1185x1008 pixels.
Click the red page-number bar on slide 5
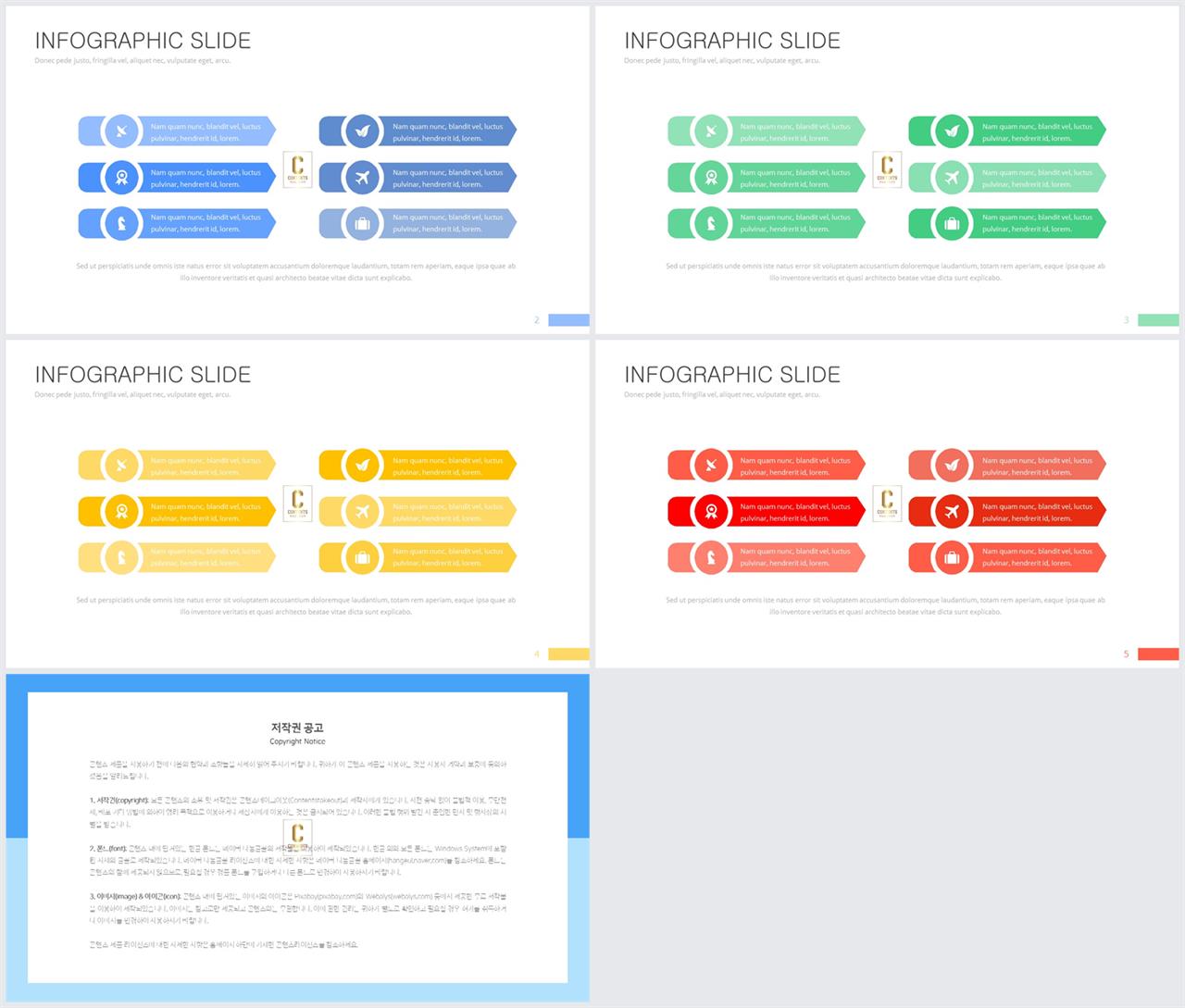pos(1158,654)
